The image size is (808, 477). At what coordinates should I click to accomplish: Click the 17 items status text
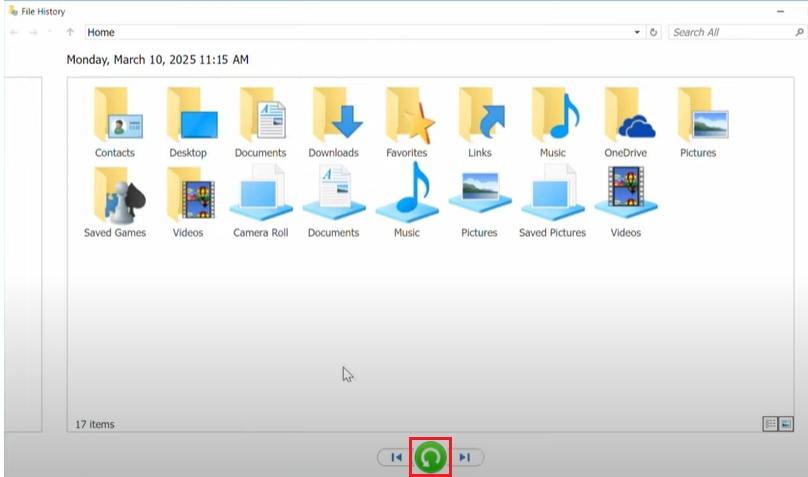[x=95, y=424]
